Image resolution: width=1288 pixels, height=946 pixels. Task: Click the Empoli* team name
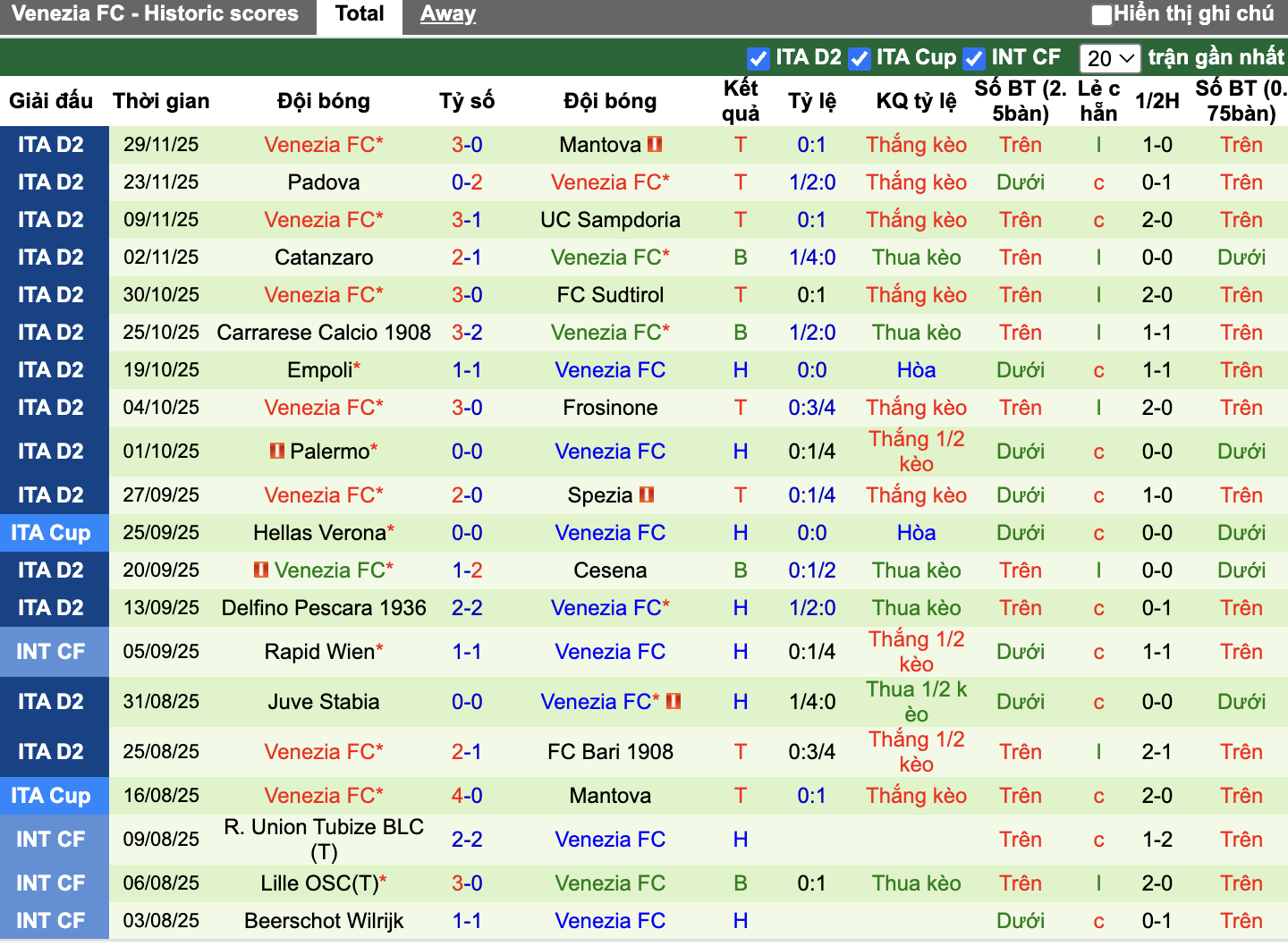pyautogui.click(x=324, y=370)
